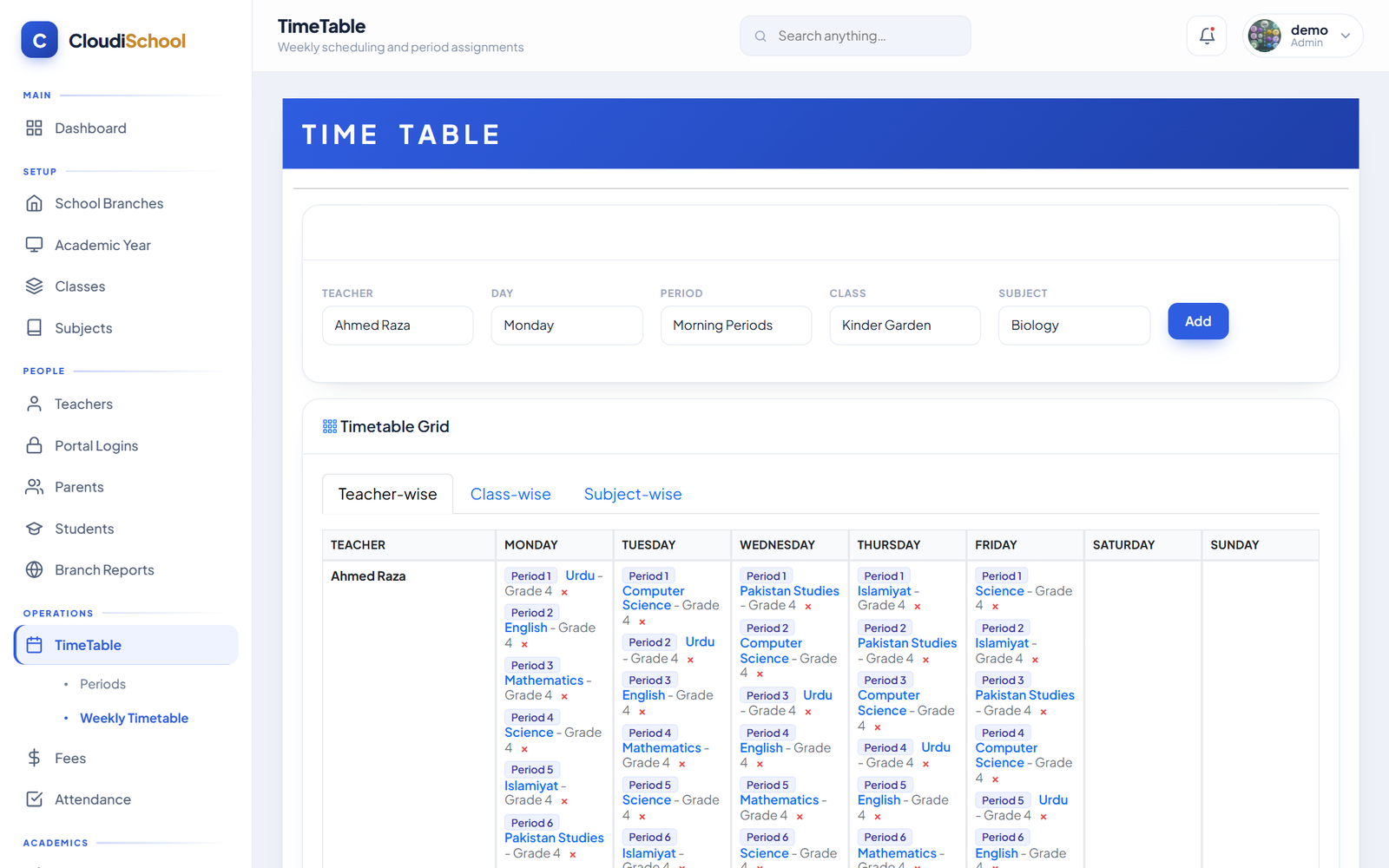
Task: Open notifications bell
Action: coord(1207,36)
